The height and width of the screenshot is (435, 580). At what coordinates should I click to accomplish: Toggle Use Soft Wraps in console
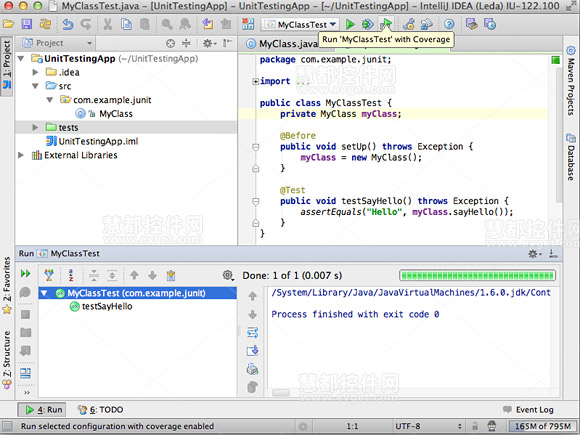click(x=253, y=333)
